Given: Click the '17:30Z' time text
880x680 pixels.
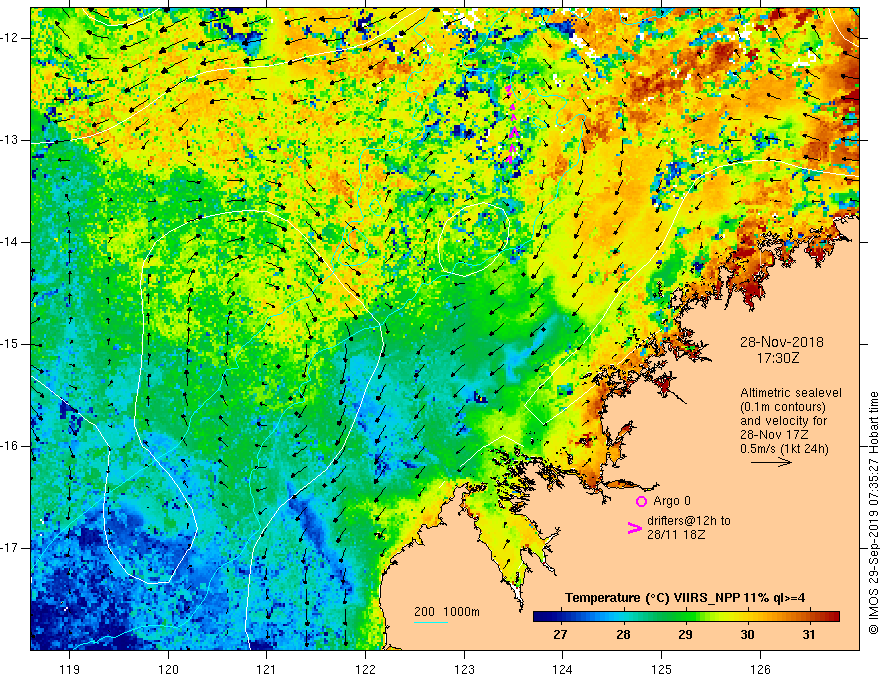Looking at the screenshot, I should 777,357.
